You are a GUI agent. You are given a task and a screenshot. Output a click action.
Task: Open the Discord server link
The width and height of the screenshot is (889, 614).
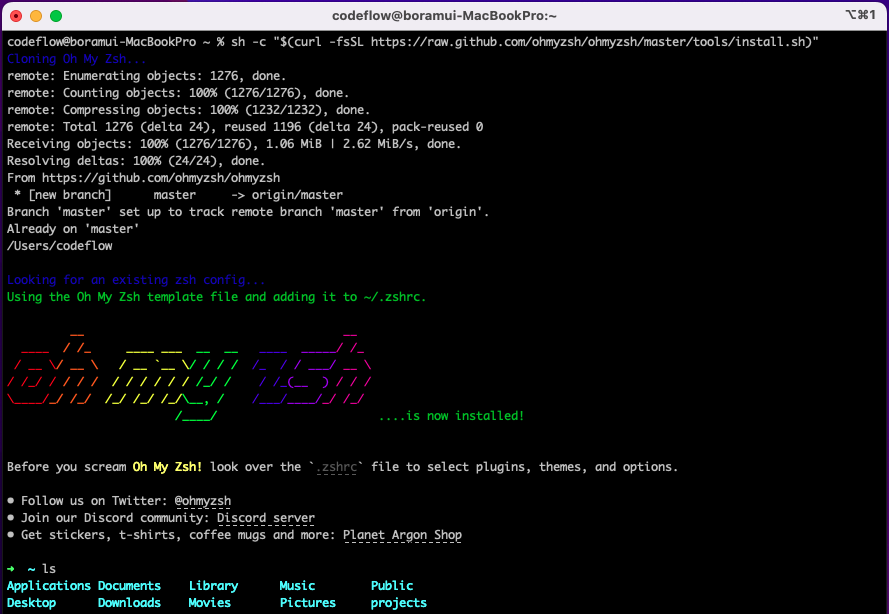point(265,518)
